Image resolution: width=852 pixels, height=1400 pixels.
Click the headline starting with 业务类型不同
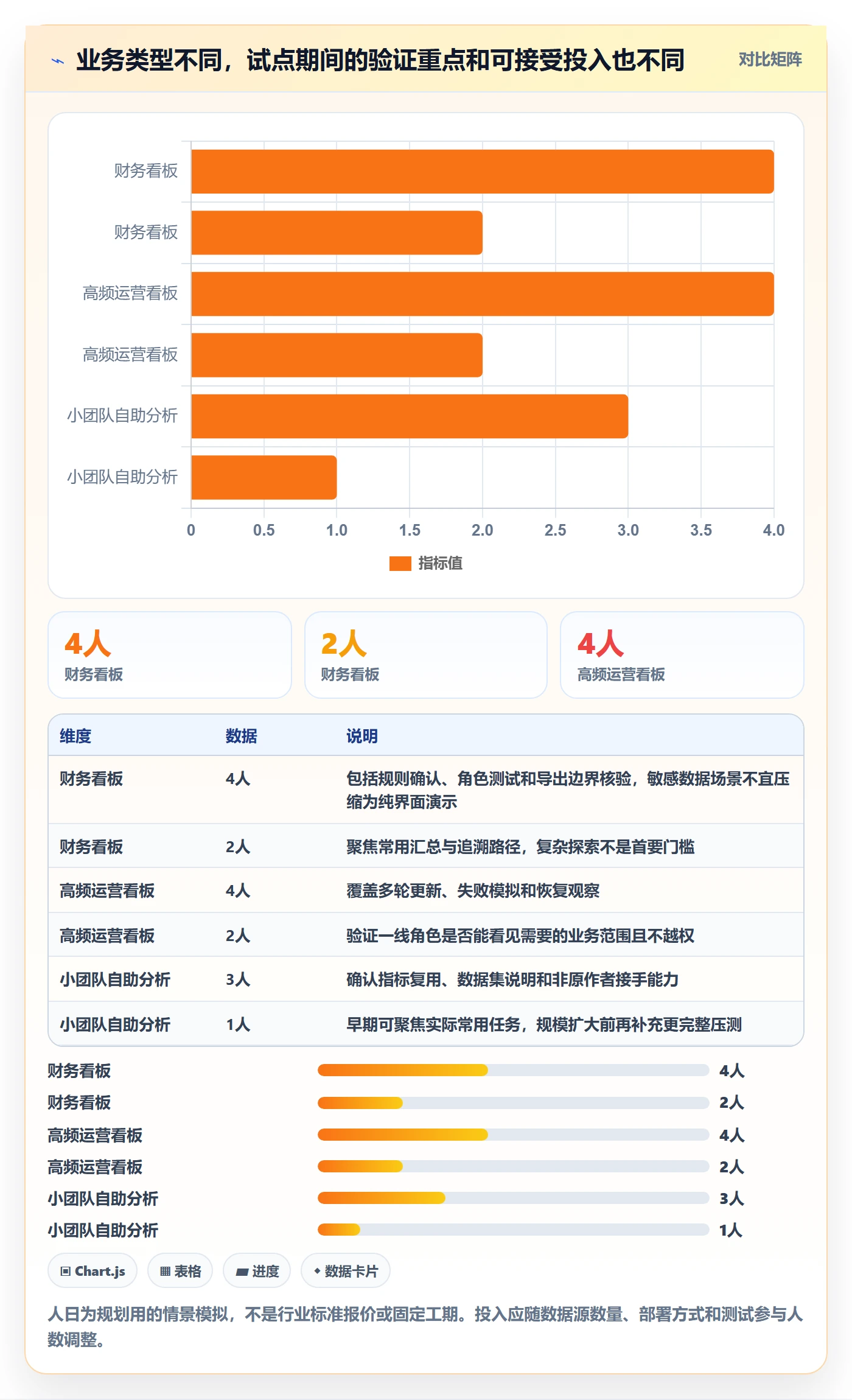point(380,60)
